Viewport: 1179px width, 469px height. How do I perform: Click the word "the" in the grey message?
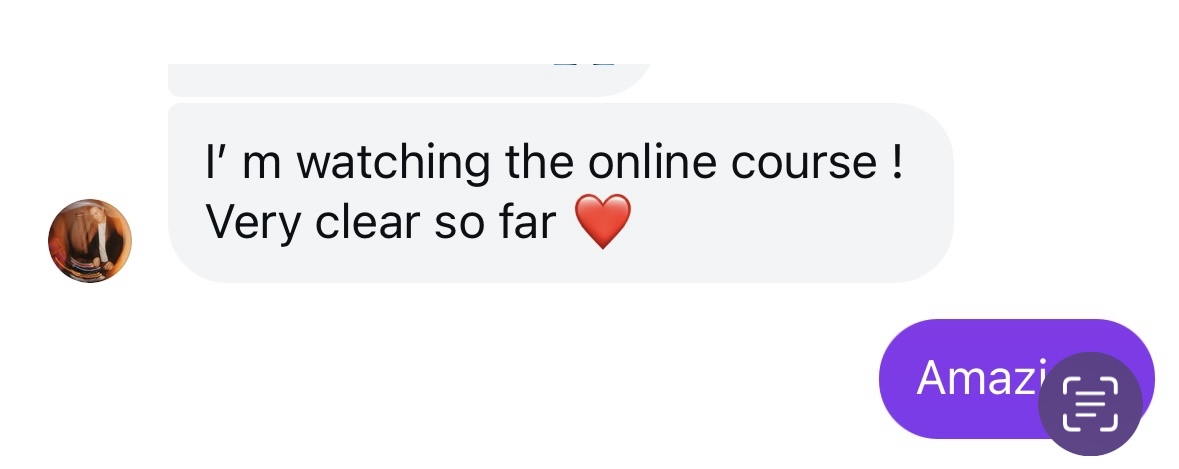(x=539, y=162)
